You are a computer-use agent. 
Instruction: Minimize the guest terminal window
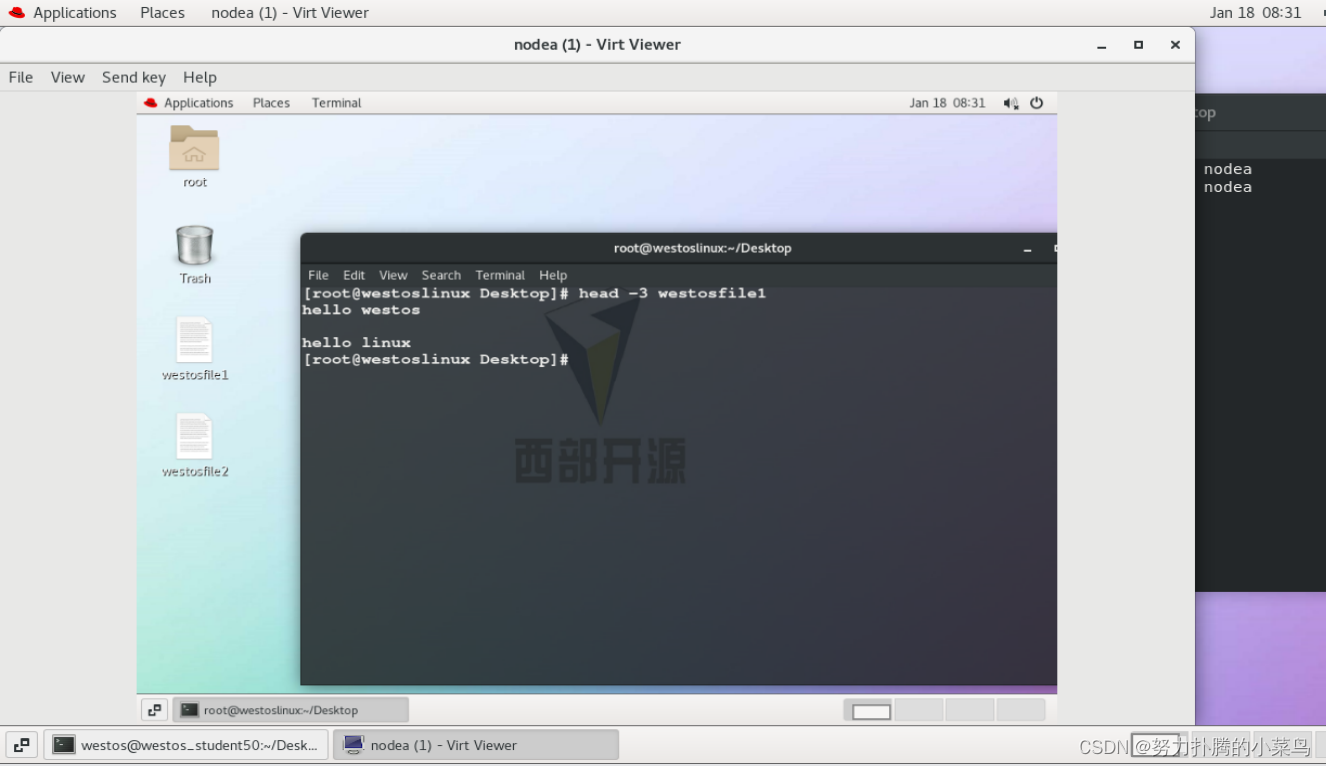(1027, 249)
